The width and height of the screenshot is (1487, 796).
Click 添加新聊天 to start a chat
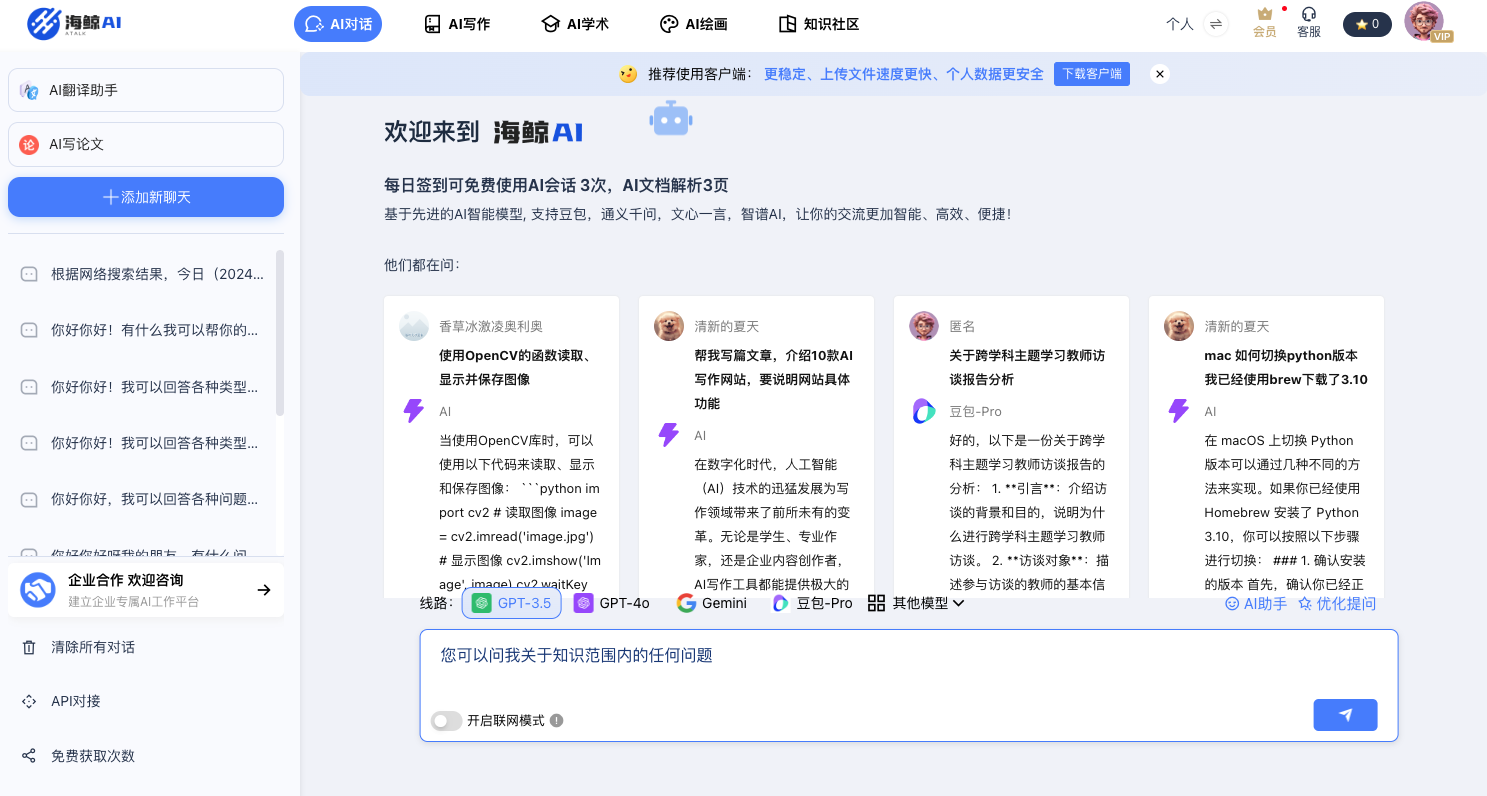(x=146, y=197)
